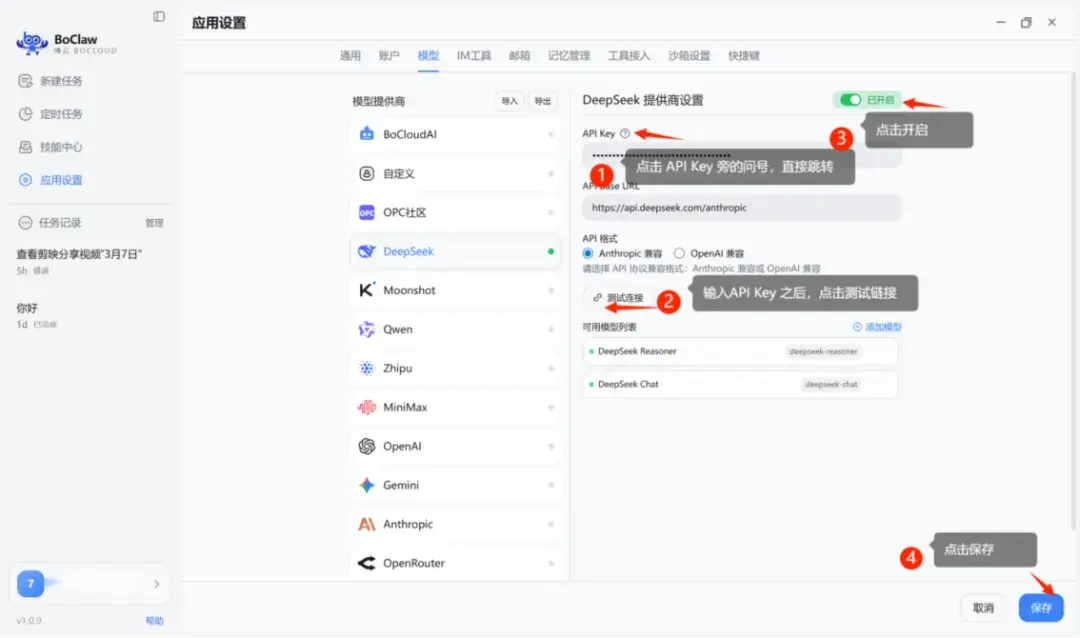Open the 帮助 link
1080x638 pixels.
click(x=154, y=621)
